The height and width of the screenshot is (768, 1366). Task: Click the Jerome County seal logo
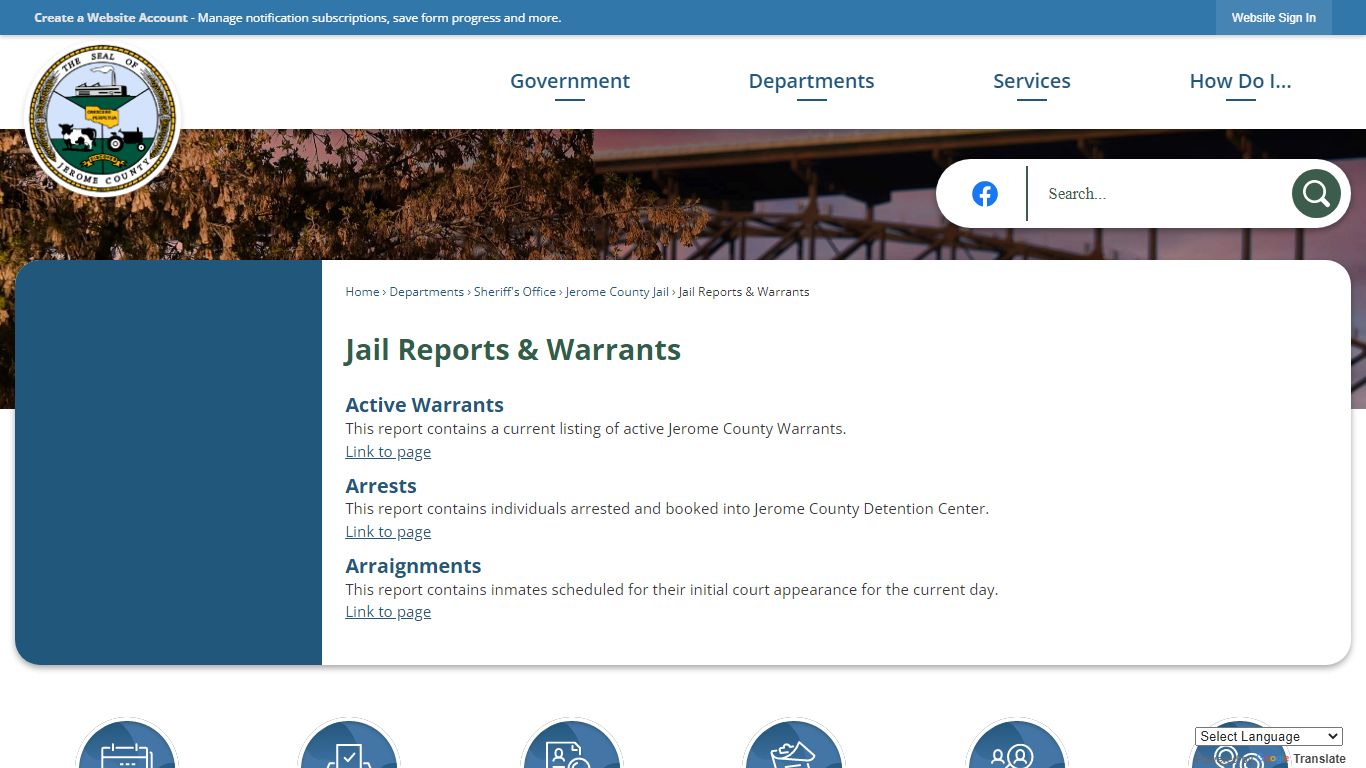[x=102, y=120]
